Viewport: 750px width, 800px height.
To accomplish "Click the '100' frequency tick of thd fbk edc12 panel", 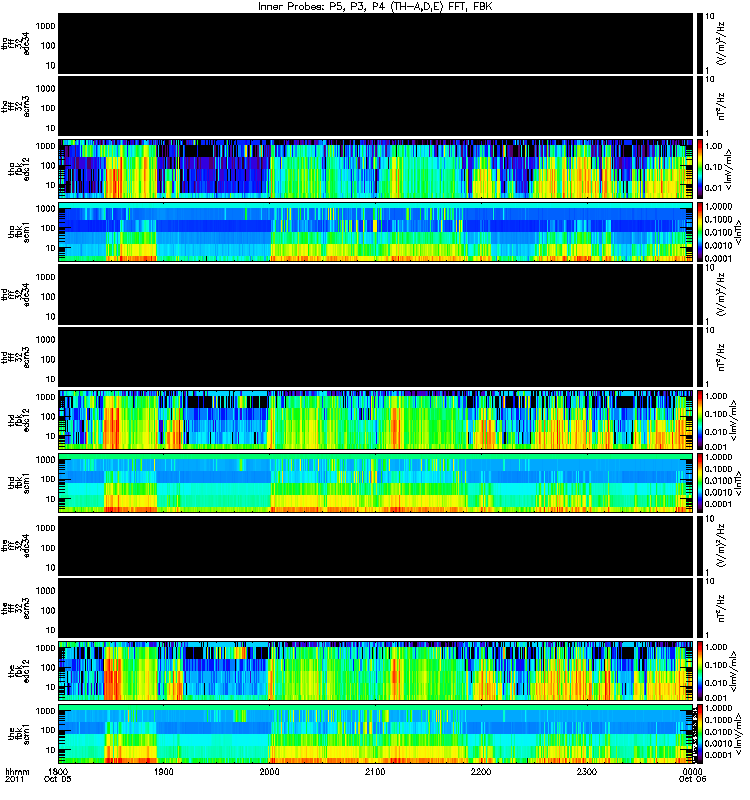I will pyautogui.click(x=48, y=416).
